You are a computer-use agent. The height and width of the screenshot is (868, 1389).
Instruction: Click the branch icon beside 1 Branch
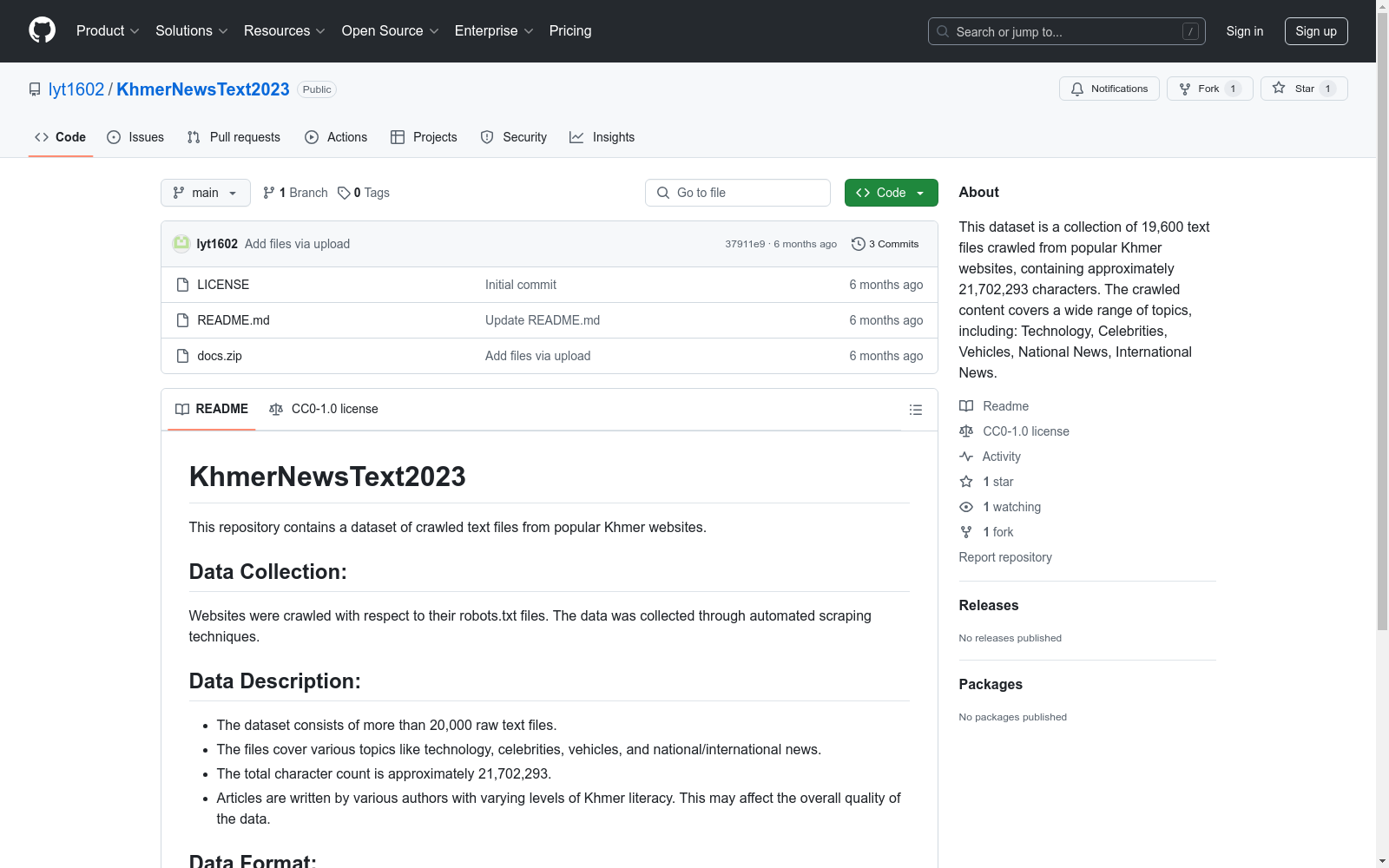[x=269, y=193]
